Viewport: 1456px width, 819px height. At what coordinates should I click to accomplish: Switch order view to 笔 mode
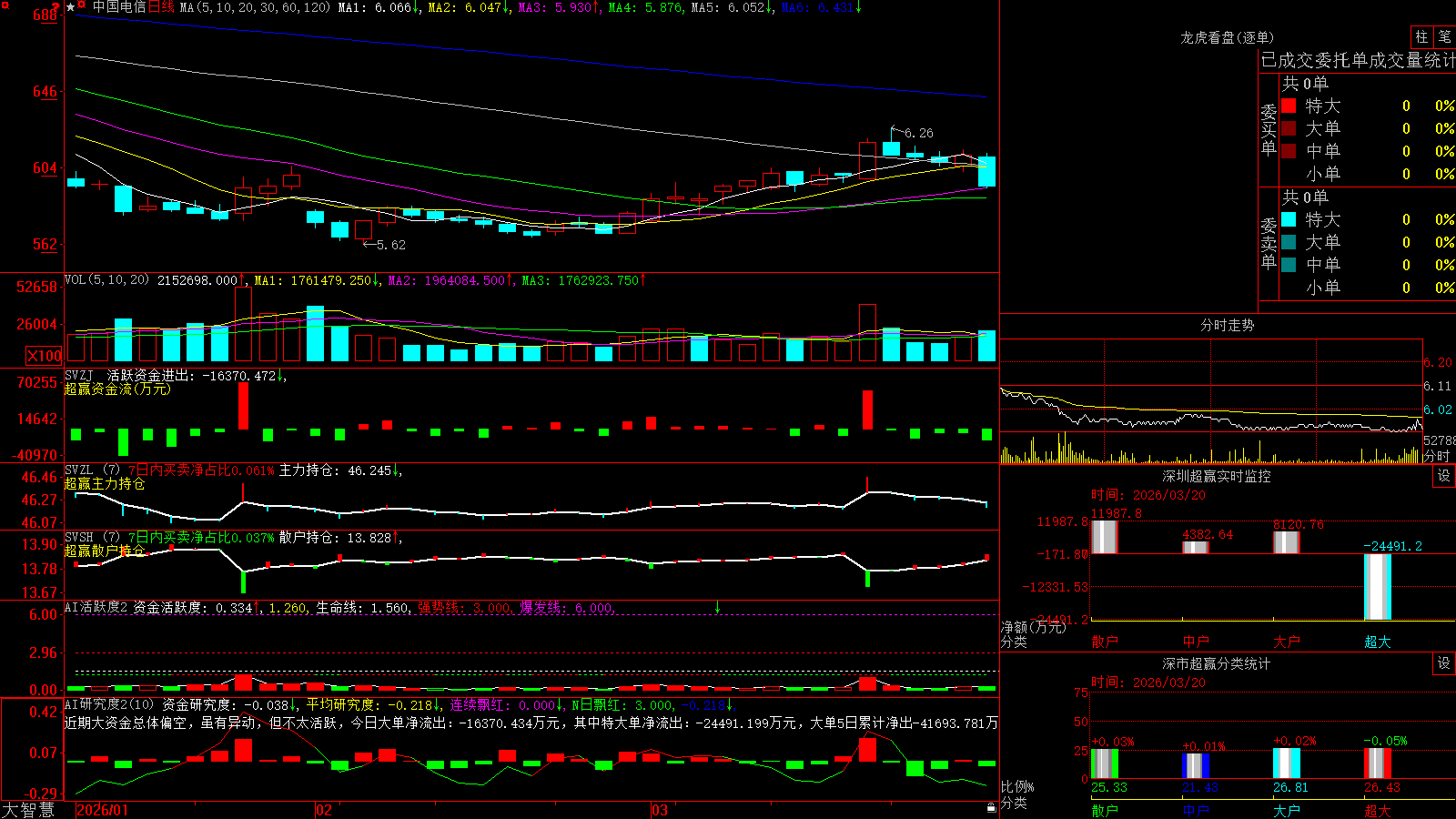[1445, 37]
